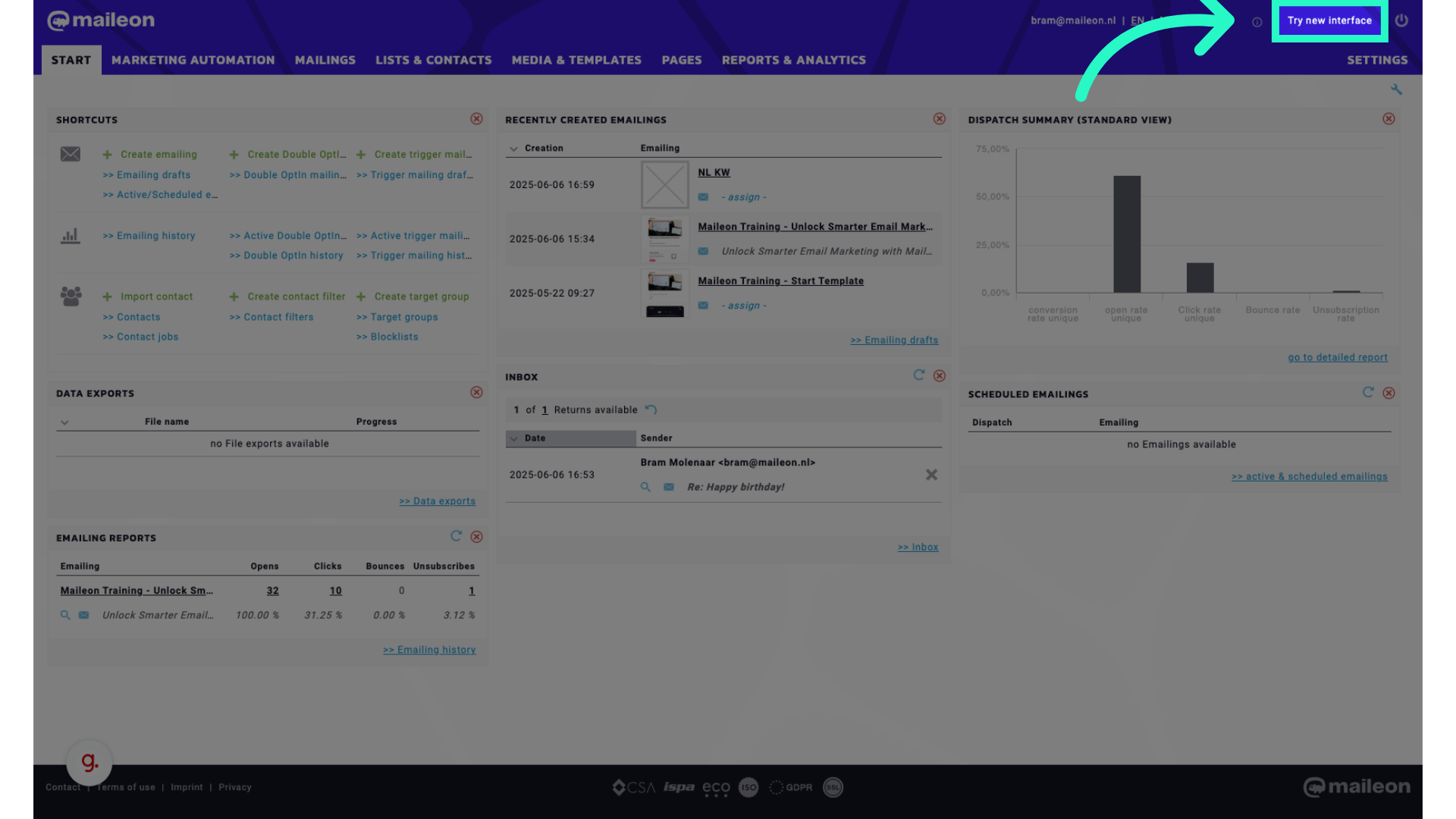Open active & scheduled emailings link

click(1310, 477)
